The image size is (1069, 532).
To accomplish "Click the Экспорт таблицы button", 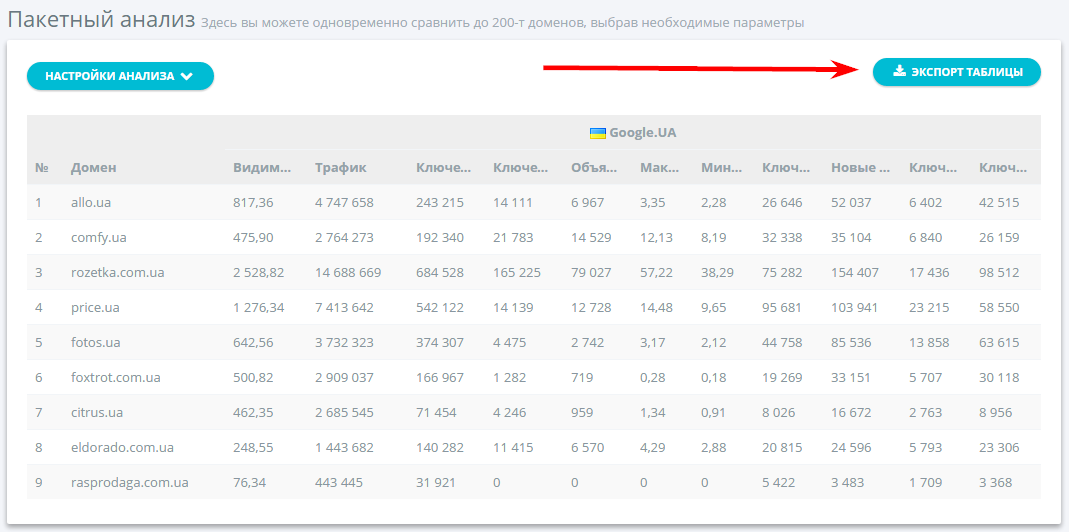I will click(957, 72).
